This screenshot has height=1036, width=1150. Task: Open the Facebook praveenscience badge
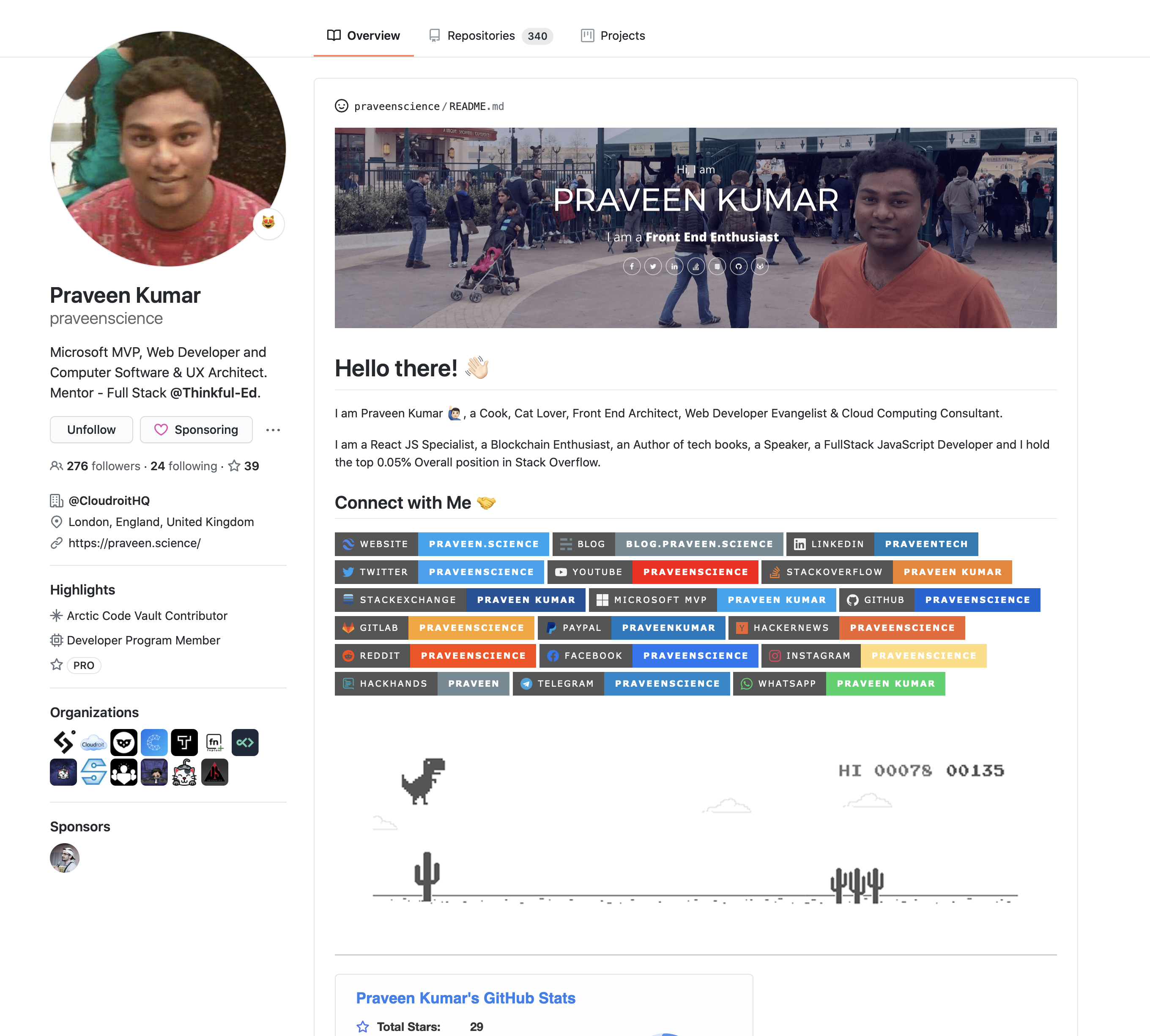pyautogui.click(x=649, y=656)
